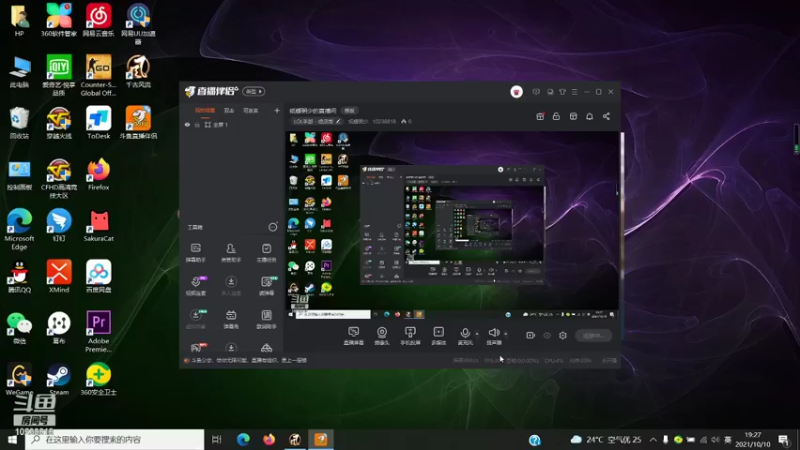Viewport: 800px width, 450px height.
Task: Open the calendar-check task tool in toolbox
Action: pos(266,253)
